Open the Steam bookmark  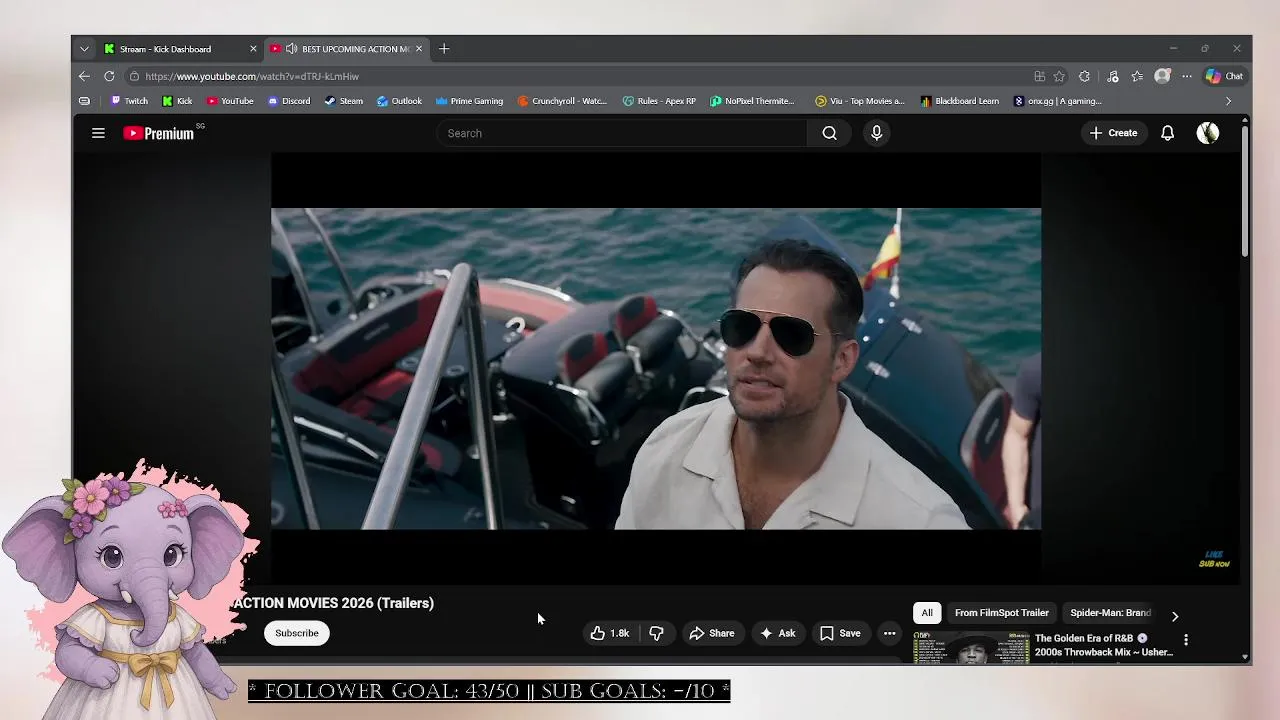(344, 101)
